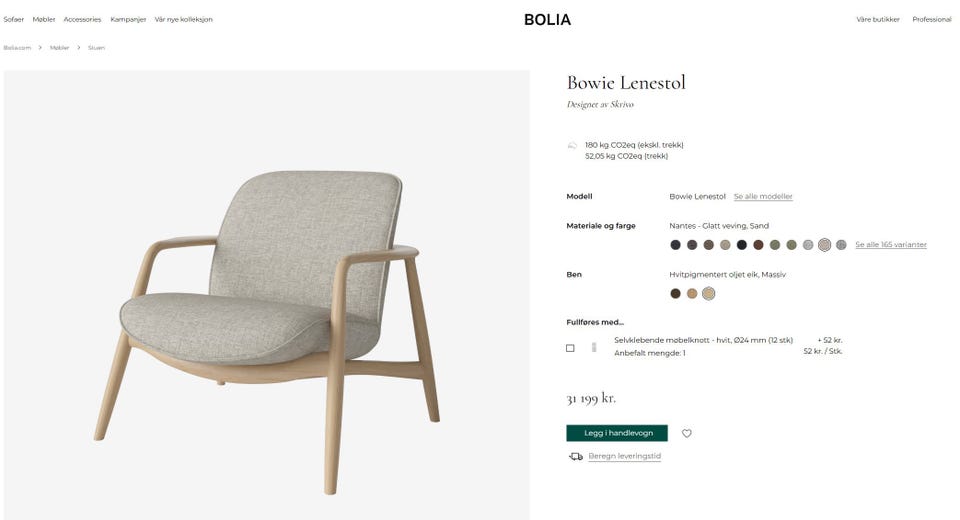Tick the Selvklebende møbelknott checkbox

(x=570, y=348)
